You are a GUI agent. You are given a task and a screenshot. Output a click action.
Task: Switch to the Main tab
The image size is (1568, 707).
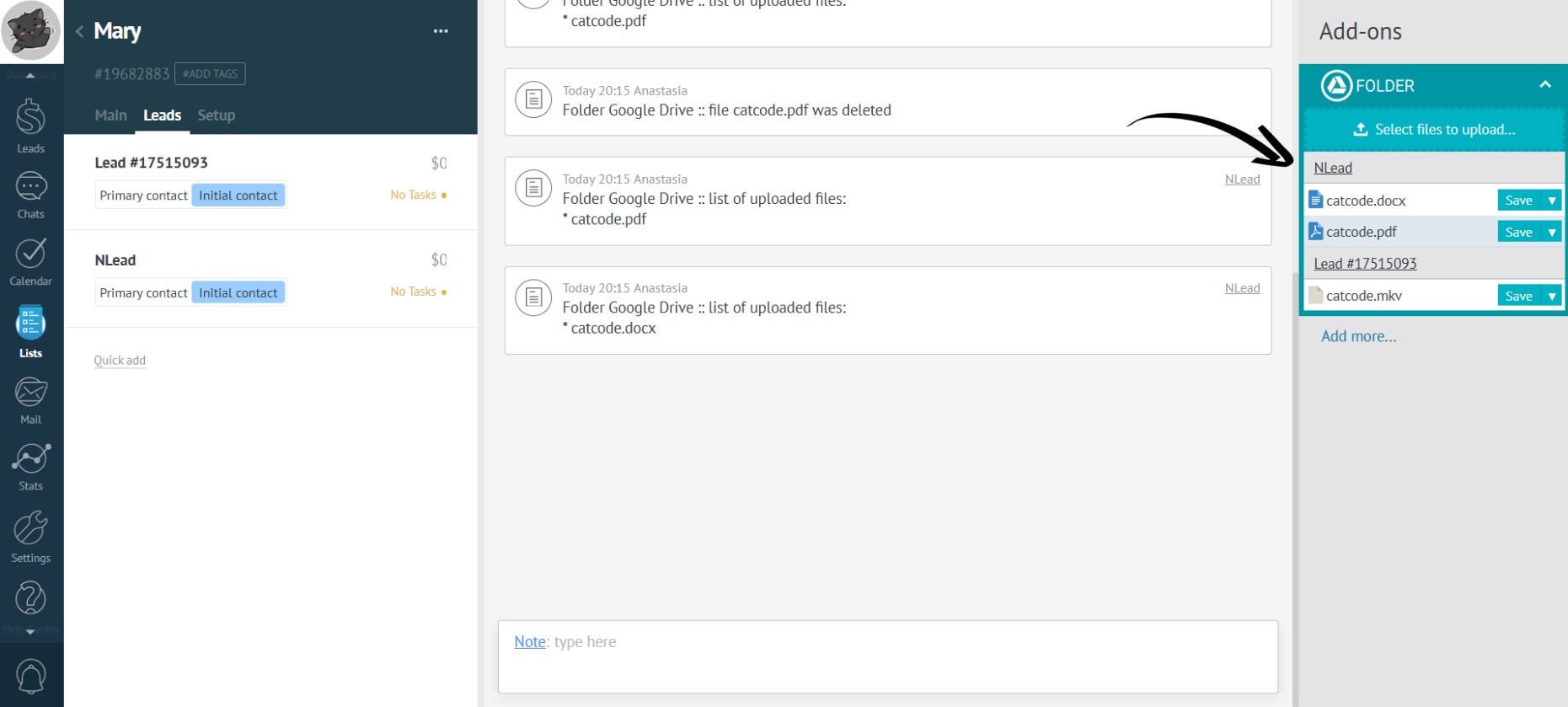110,115
